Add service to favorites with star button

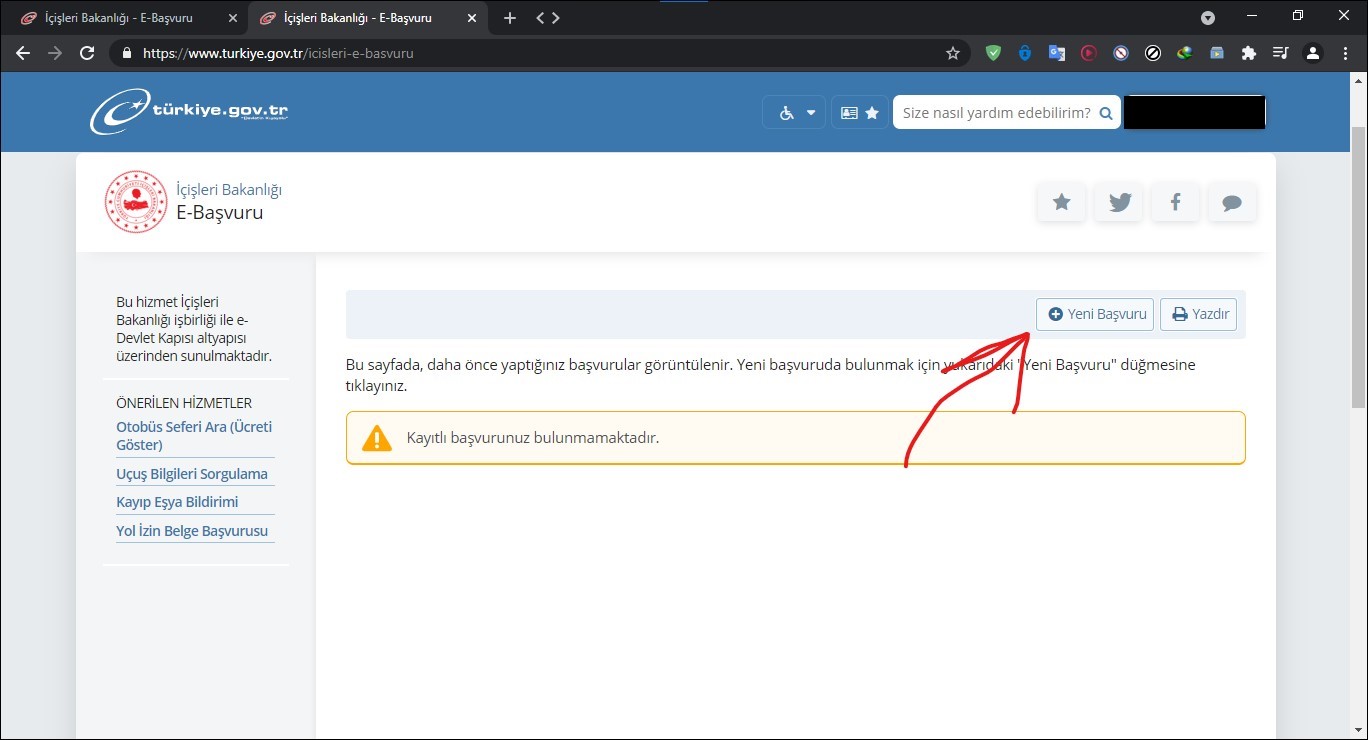(x=1061, y=203)
